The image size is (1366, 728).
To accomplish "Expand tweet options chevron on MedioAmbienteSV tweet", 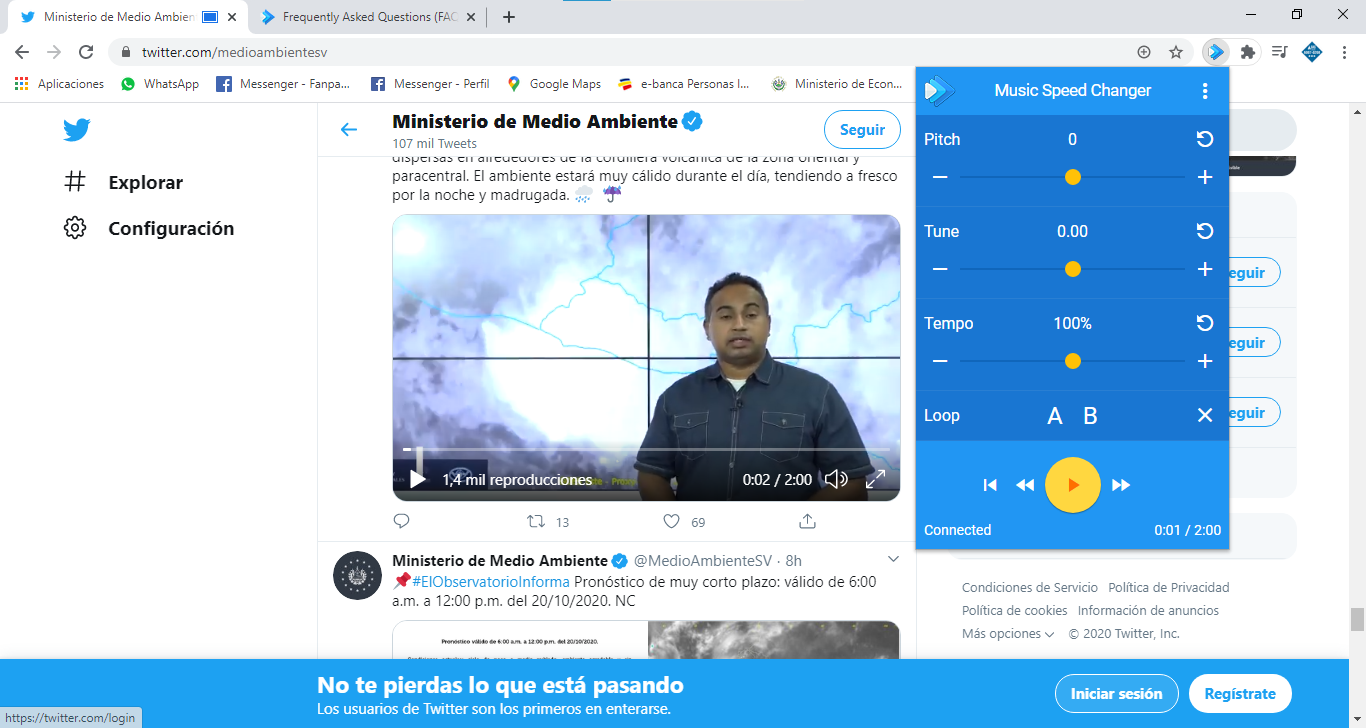I will pos(894,559).
